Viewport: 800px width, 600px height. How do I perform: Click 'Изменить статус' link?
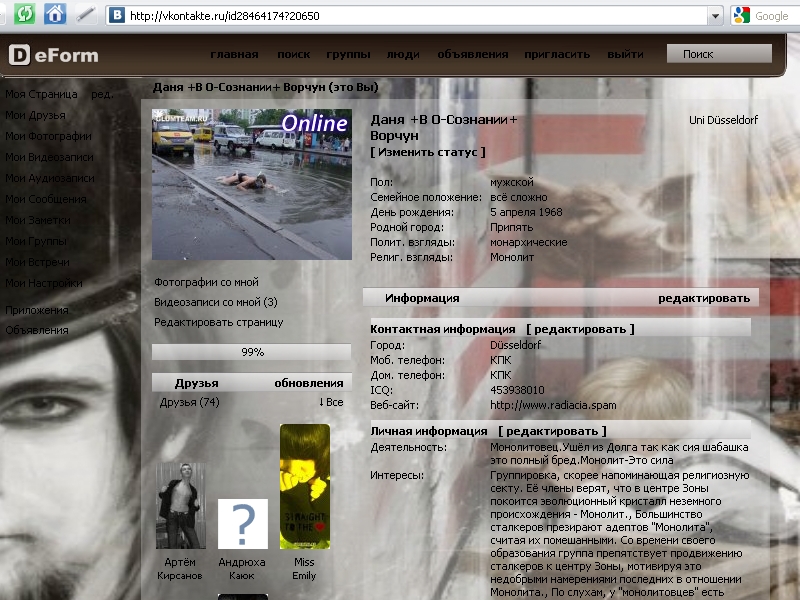point(427,152)
